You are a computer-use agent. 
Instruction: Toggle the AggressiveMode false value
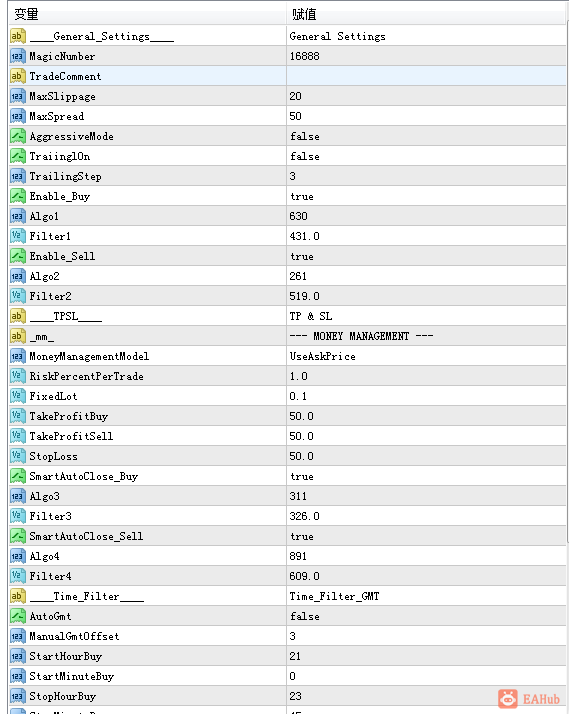tap(305, 136)
